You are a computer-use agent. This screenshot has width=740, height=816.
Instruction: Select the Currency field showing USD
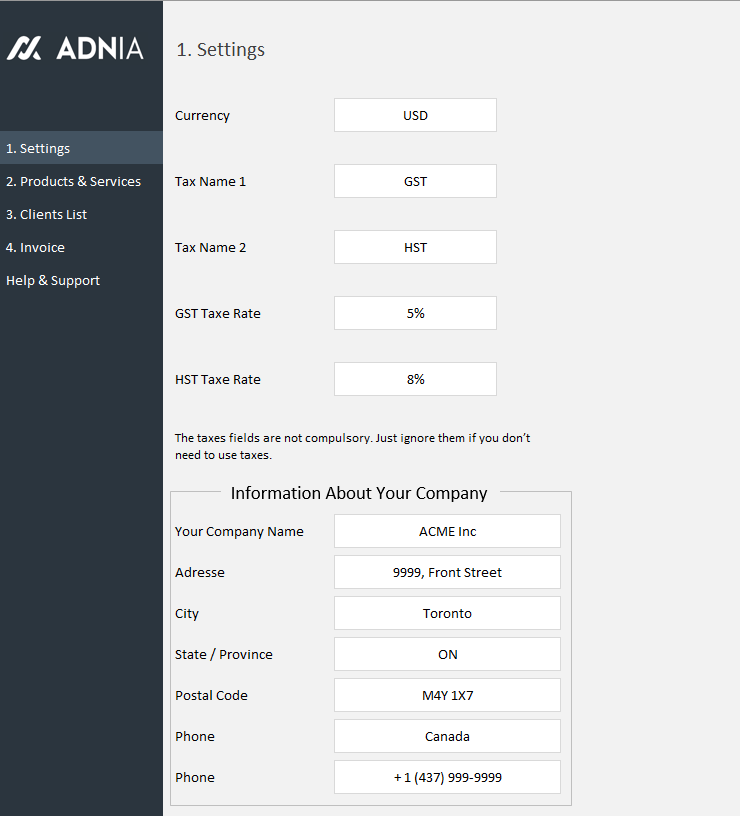pos(415,115)
